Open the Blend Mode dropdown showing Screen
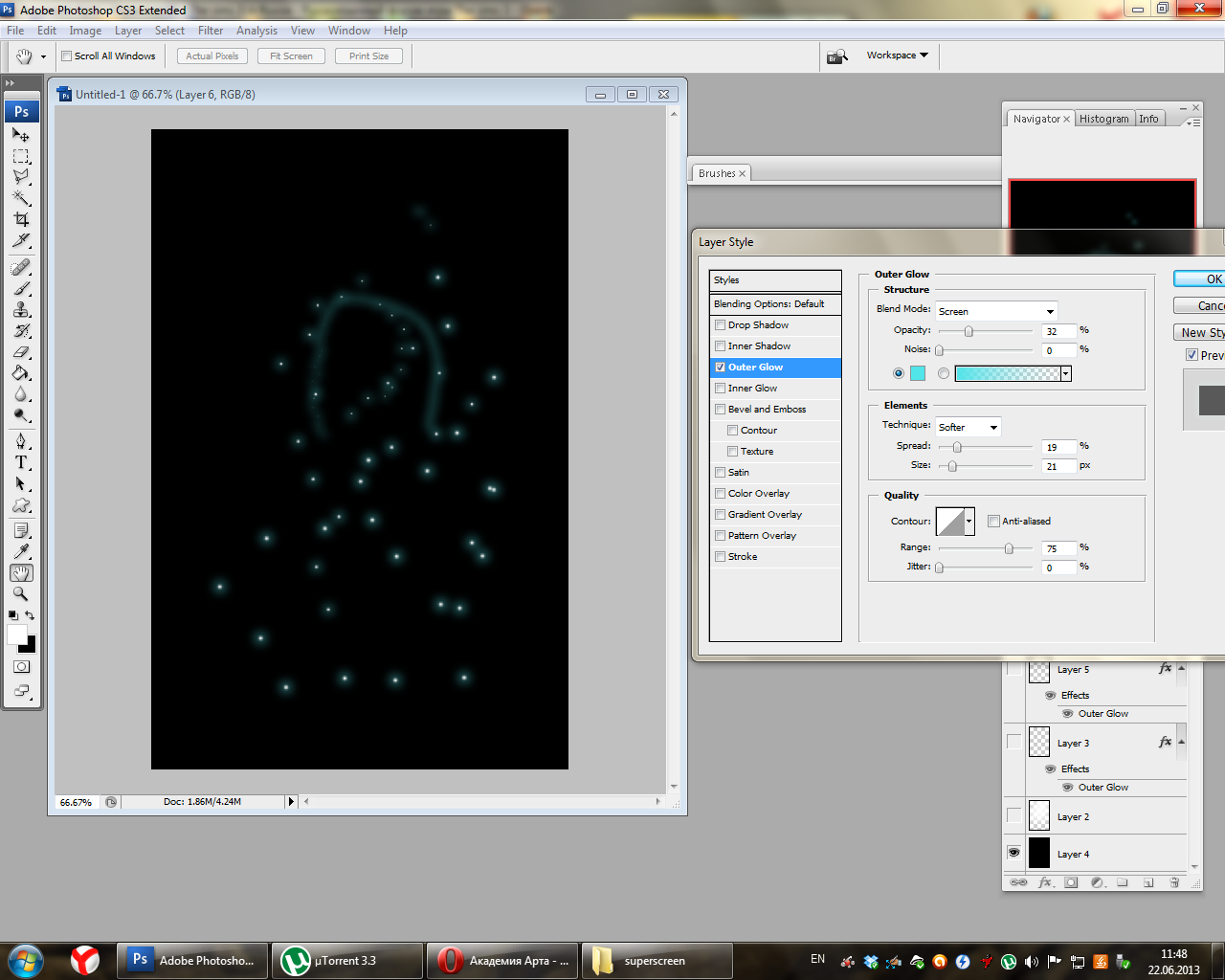The width and height of the screenshot is (1225, 980). click(995, 311)
